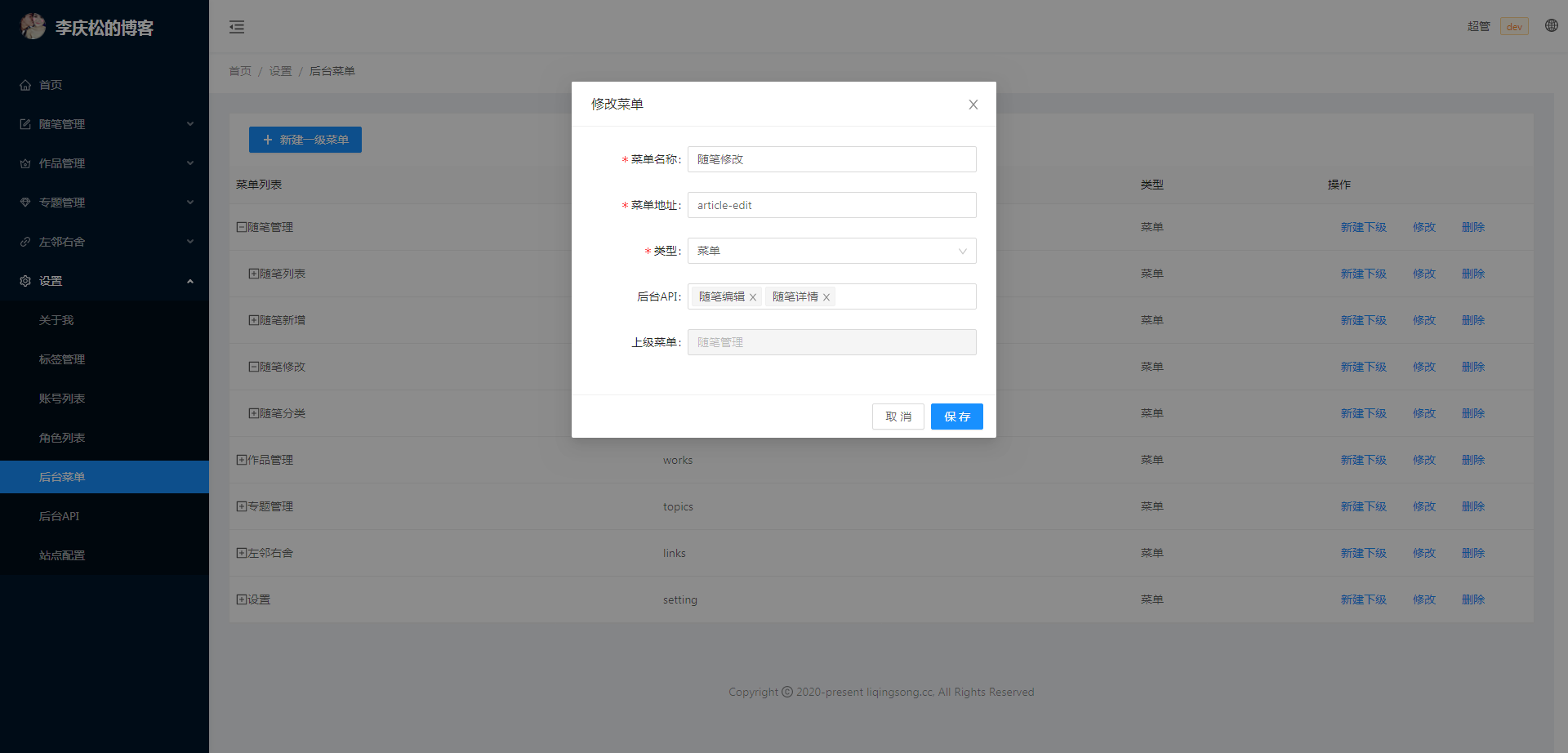Click the disabled 上级菜单 field
Screen dimensions: 1568x753
(x=832, y=342)
